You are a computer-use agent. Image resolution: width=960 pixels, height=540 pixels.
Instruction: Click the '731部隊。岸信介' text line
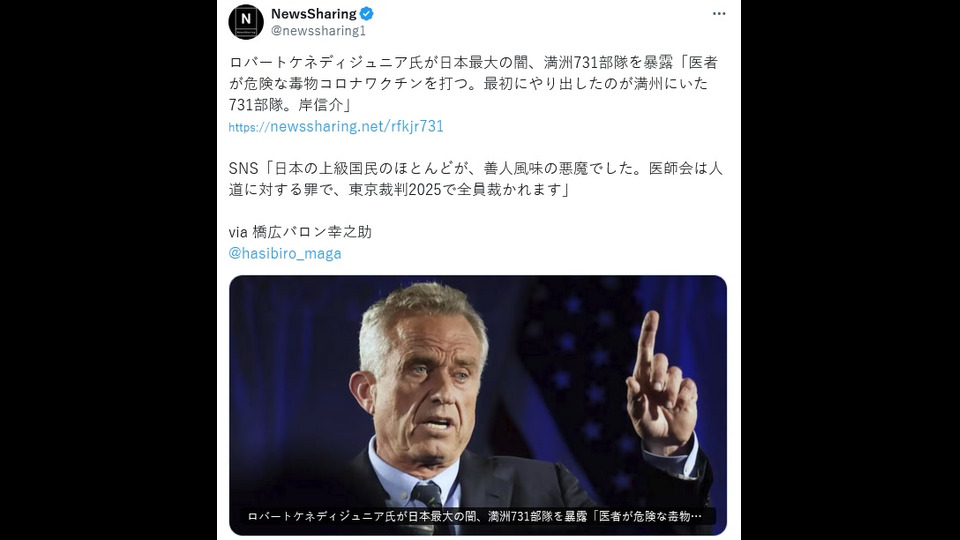click(290, 105)
